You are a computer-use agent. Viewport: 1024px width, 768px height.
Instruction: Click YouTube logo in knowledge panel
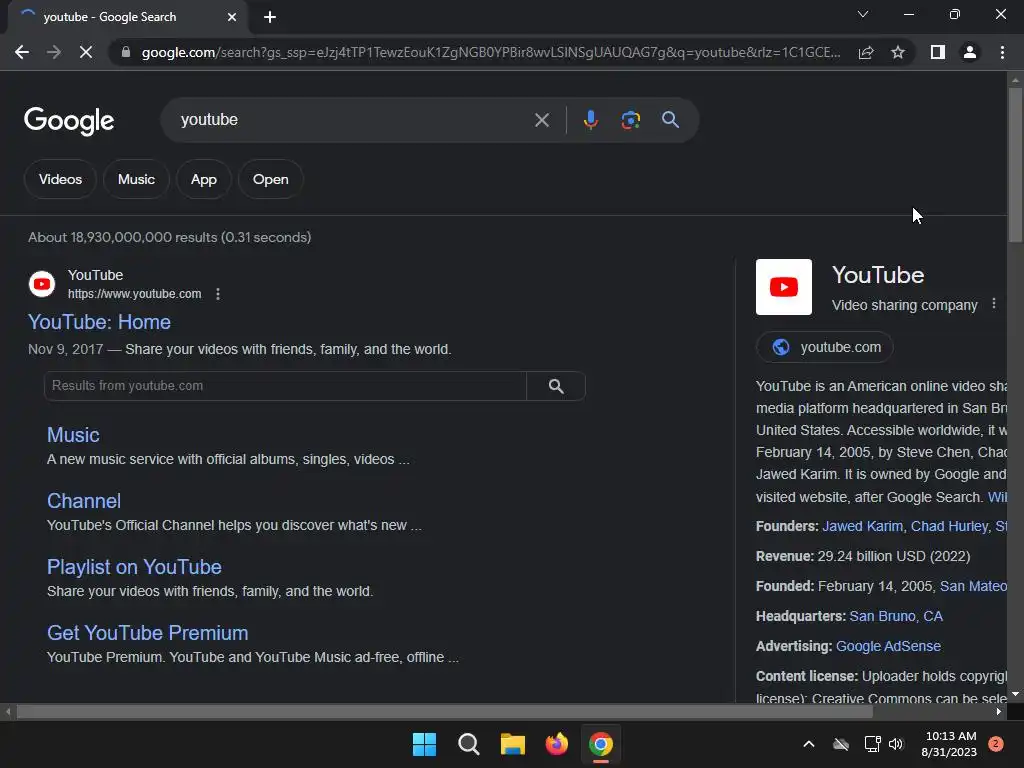[x=784, y=287]
